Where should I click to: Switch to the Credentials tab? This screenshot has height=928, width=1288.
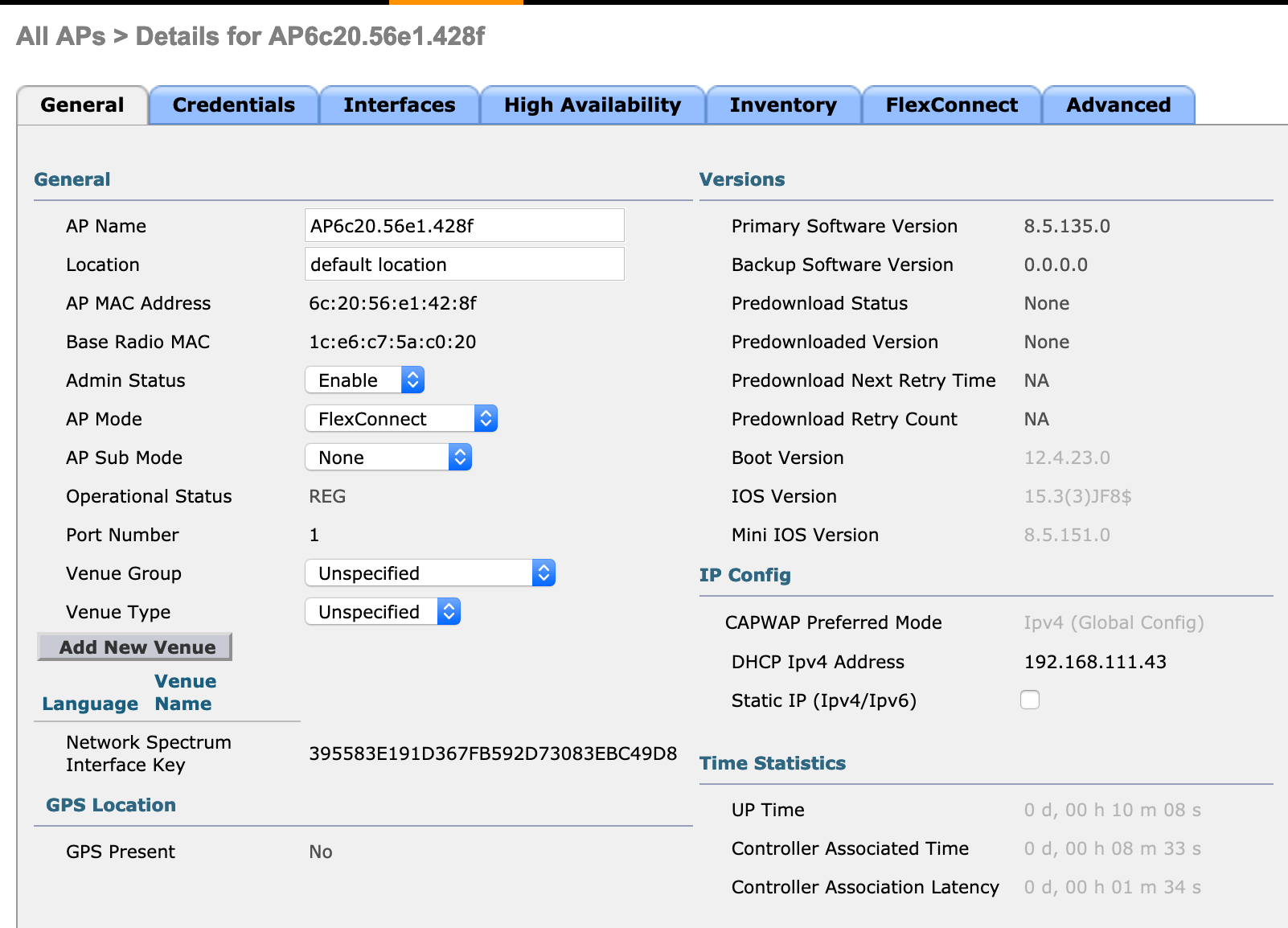point(233,105)
